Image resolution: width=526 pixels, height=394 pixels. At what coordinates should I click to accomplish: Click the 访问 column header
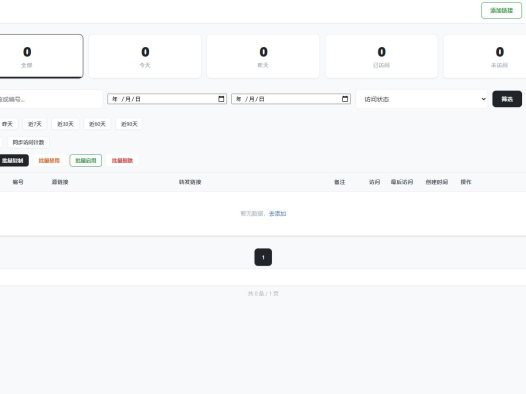coord(374,182)
